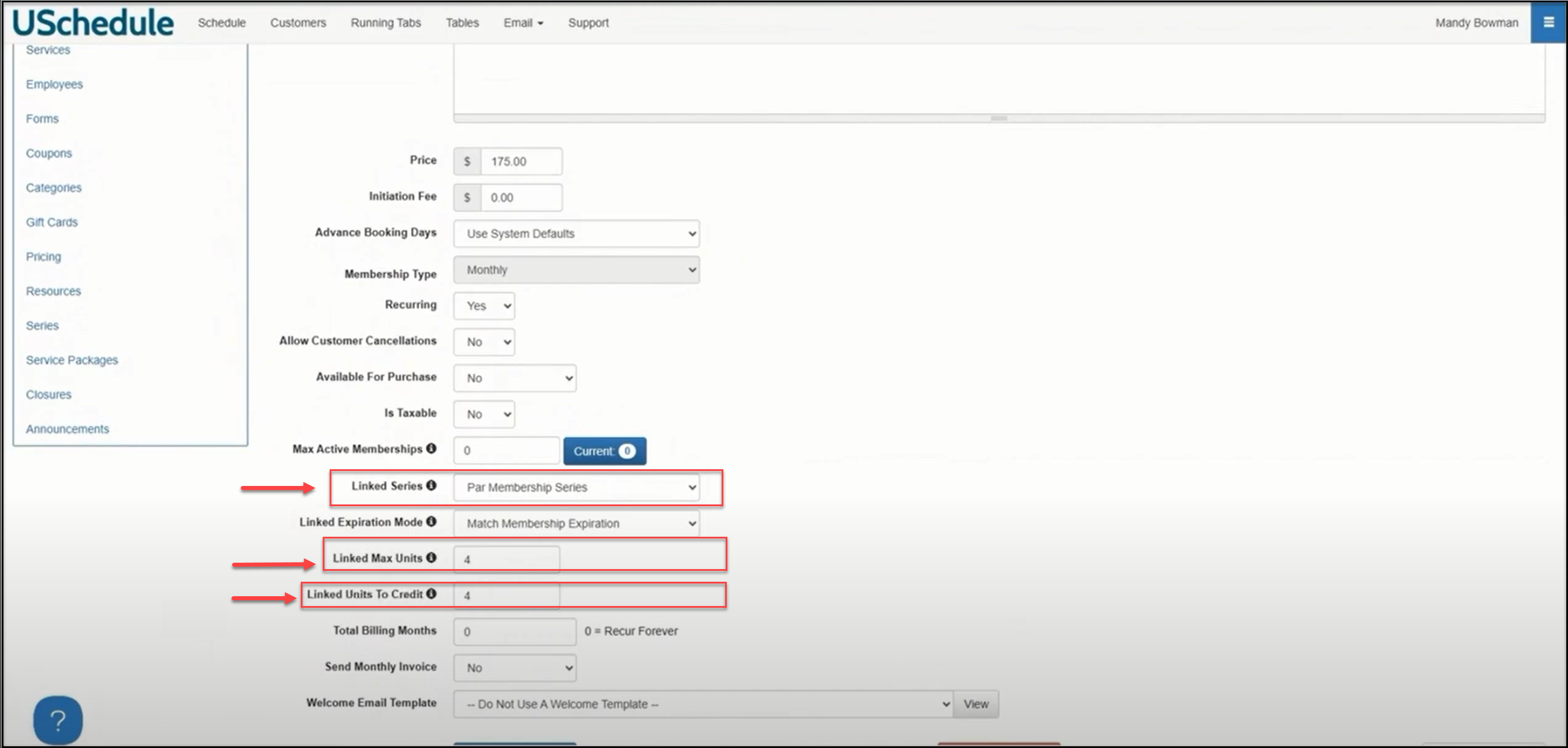Click info icon next to Max Active Memberships
1568x748 pixels.
[431, 448]
